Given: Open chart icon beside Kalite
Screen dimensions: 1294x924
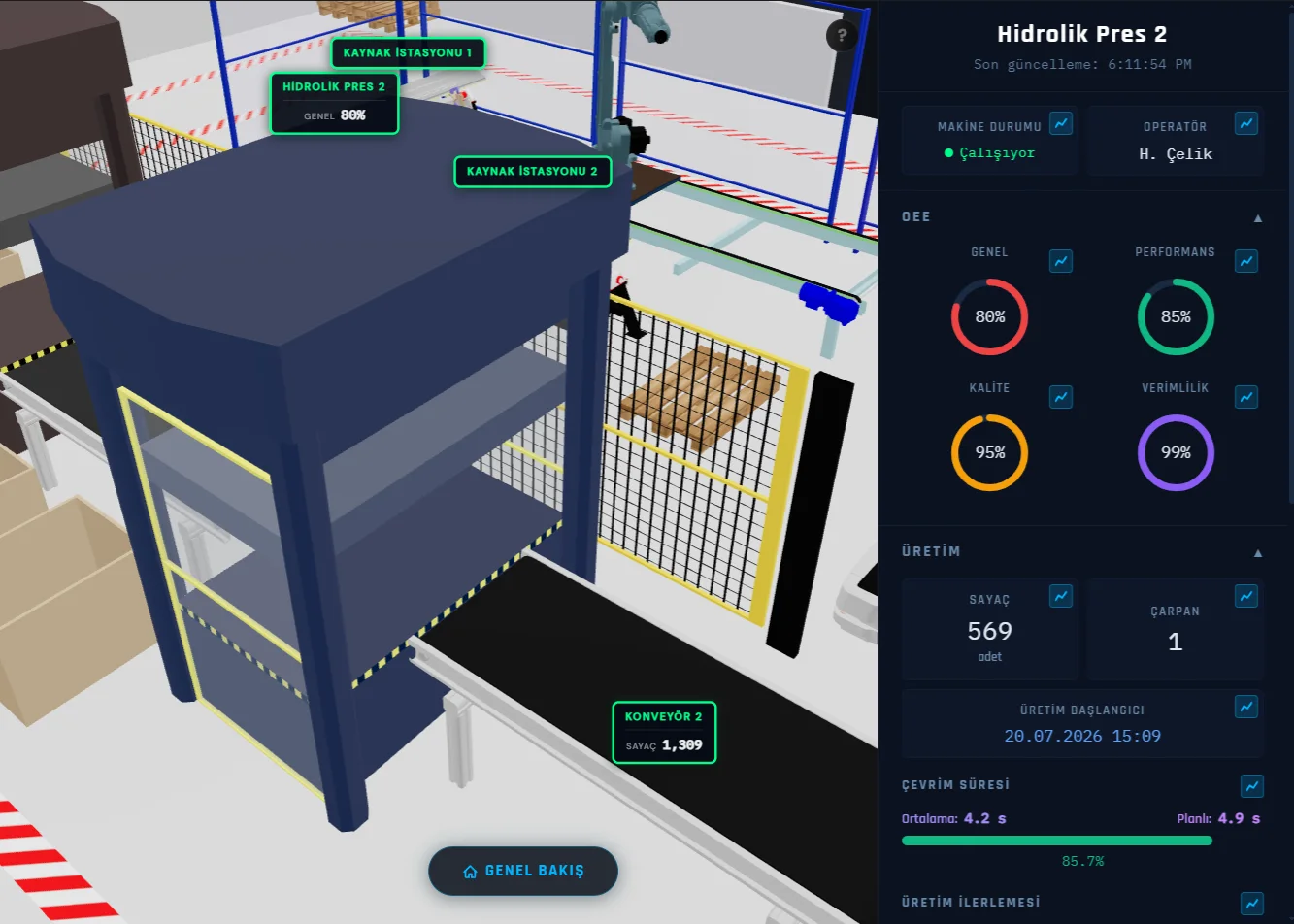Looking at the screenshot, I should click(x=1061, y=397).
